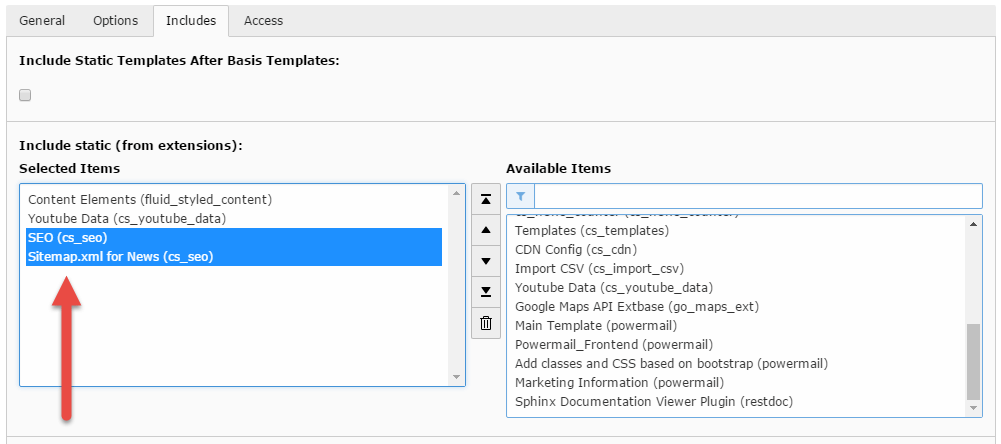Add Templates (cs_templates) from Available Items
Viewport: 1001px width, 444px height.
(592, 231)
